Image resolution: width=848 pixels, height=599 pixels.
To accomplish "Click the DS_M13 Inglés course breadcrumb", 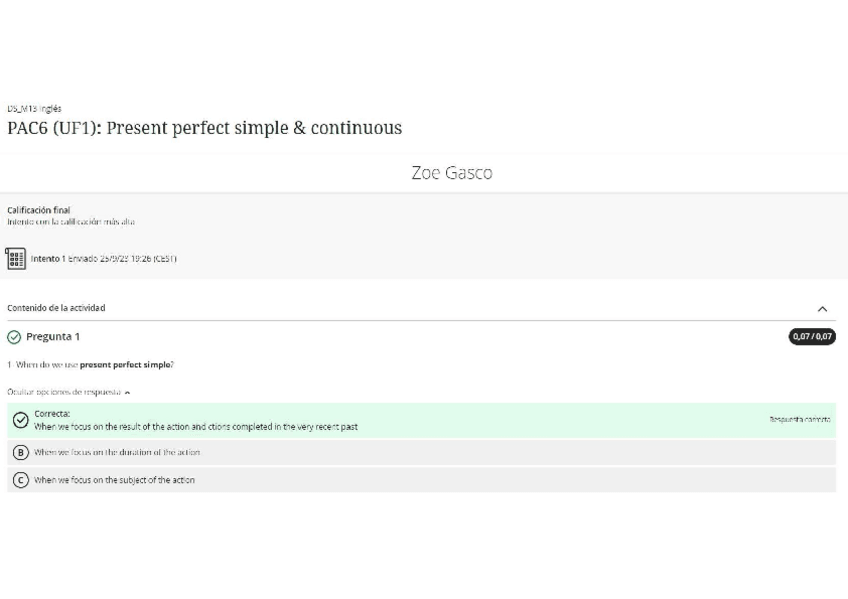I will click(34, 108).
